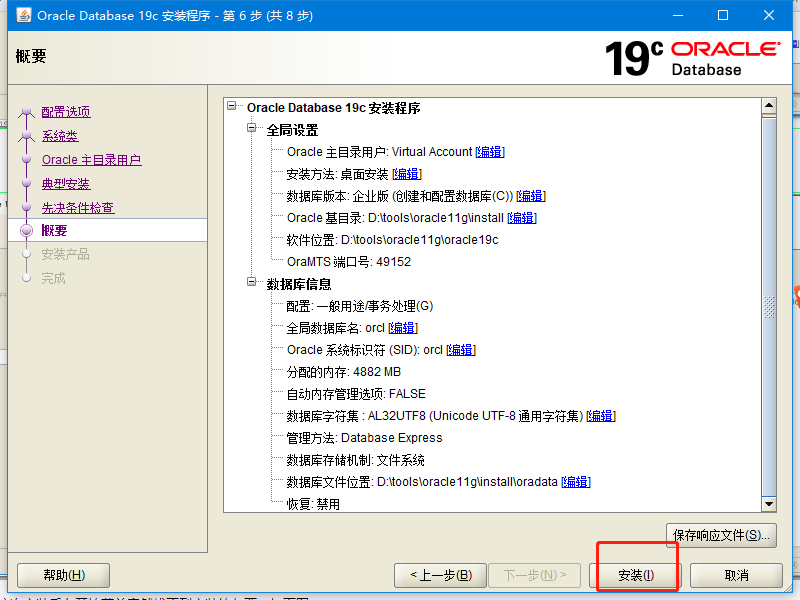The width and height of the screenshot is (800, 600).
Task: Collapse the 数据库信息 tree section
Action: click(x=252, y=282)
